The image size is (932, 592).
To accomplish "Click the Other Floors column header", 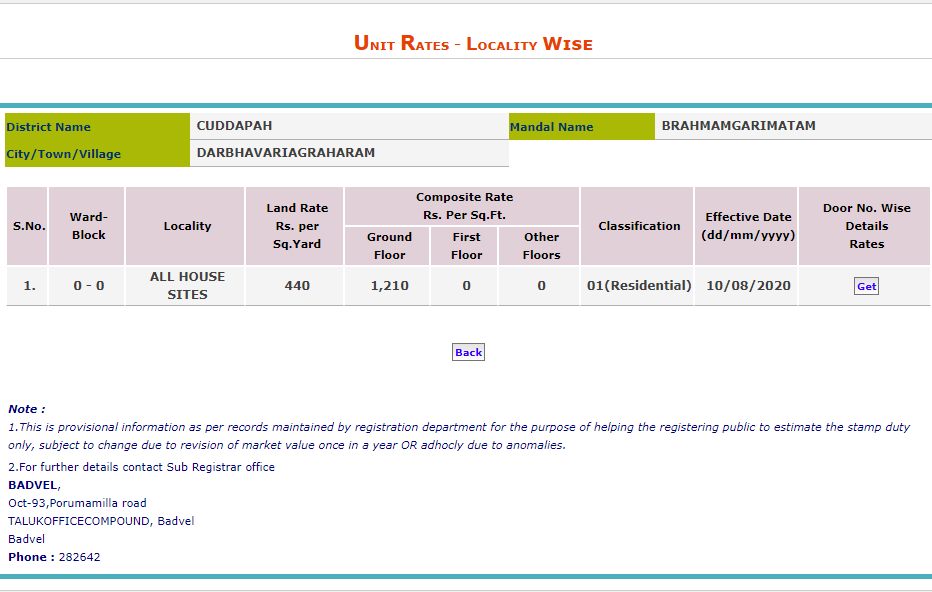I will 540,245.
